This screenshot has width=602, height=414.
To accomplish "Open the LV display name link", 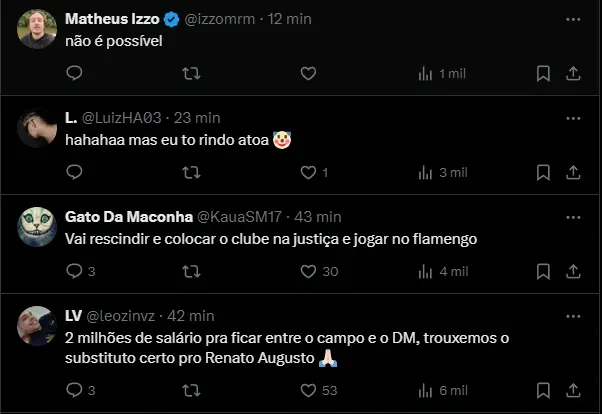I will click(x=75, y=315).
